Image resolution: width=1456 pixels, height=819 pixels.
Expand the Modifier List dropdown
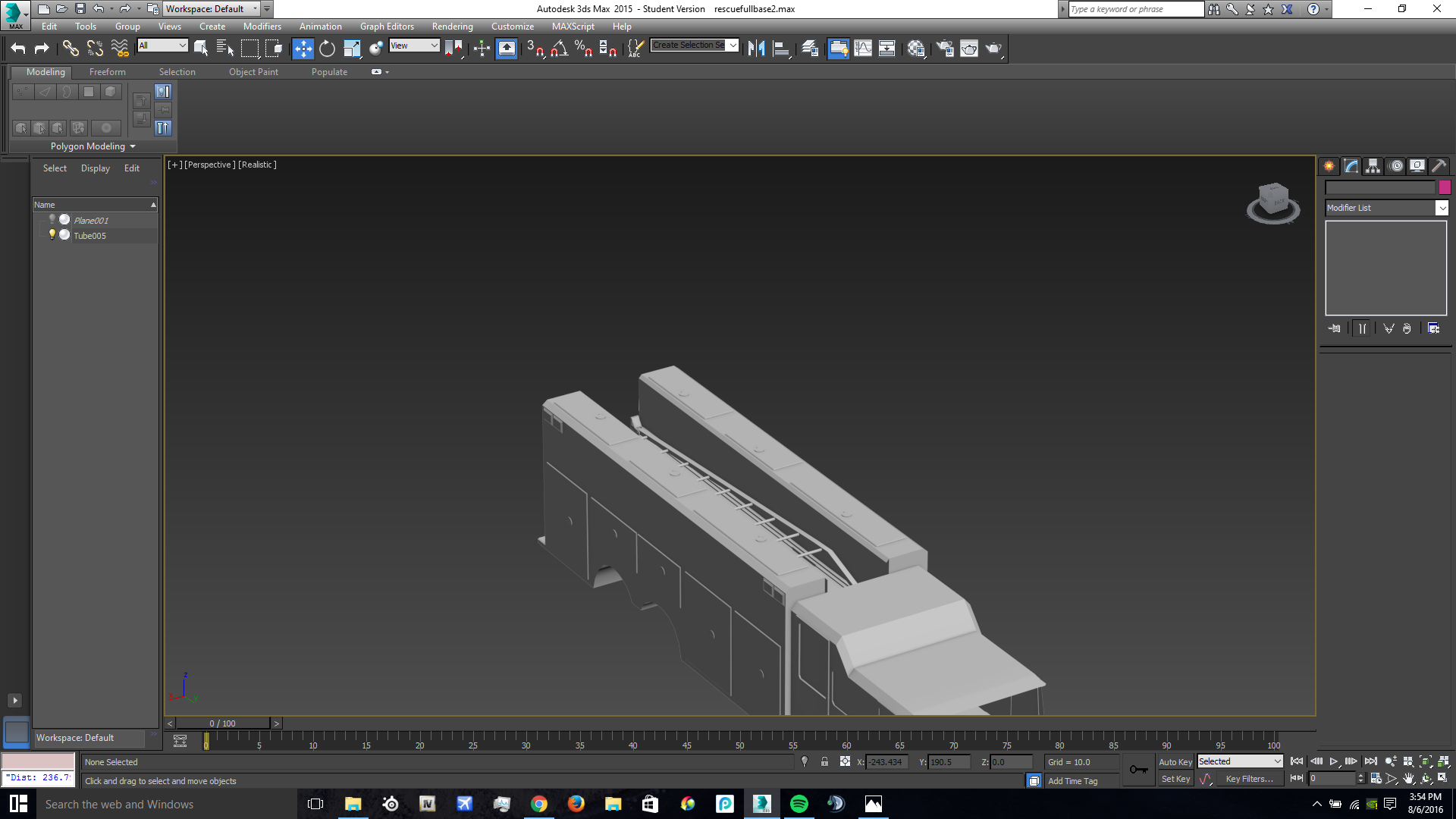click(1442, 208)
